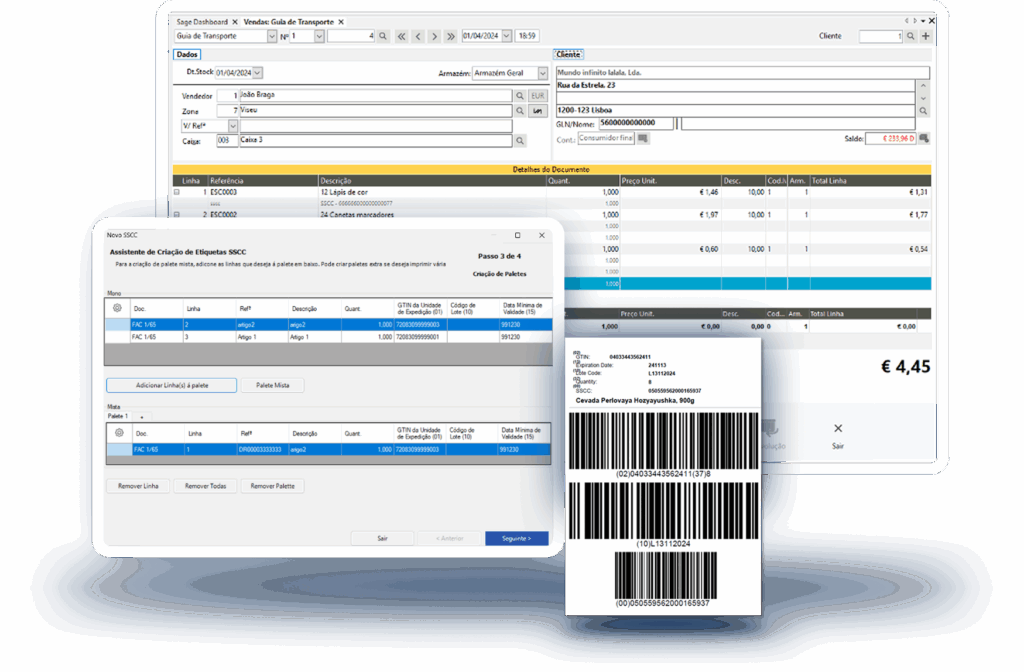Go to next document with right arrow

coord(434,37)
